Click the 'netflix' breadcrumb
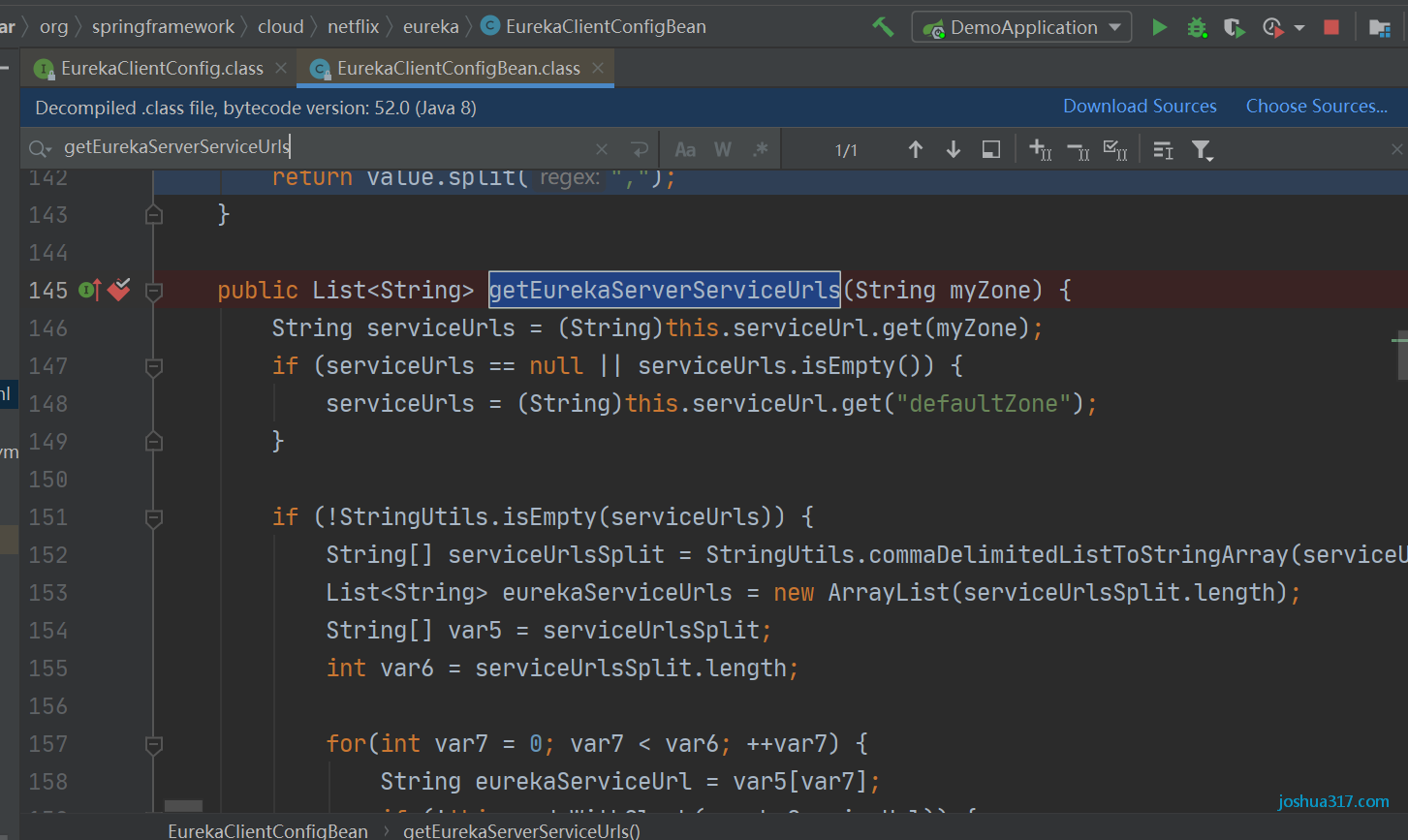Image resolution: width=1408 pixels, height=840 pixels. (354, 27)
